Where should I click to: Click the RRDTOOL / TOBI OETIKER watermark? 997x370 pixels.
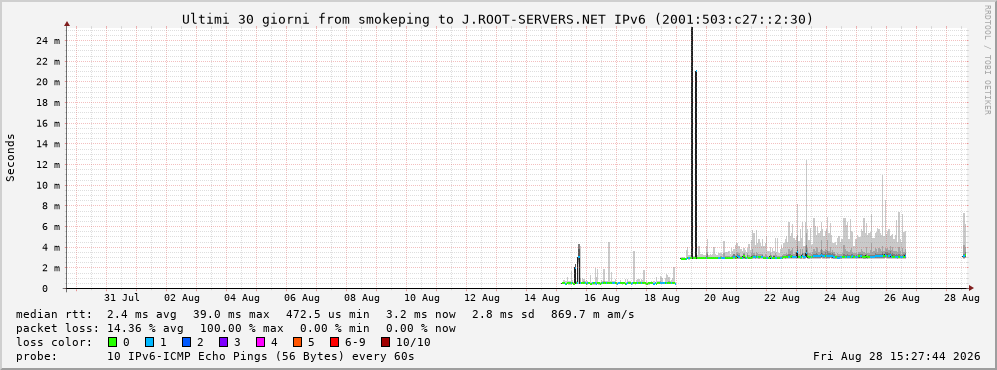click(987, 59)
